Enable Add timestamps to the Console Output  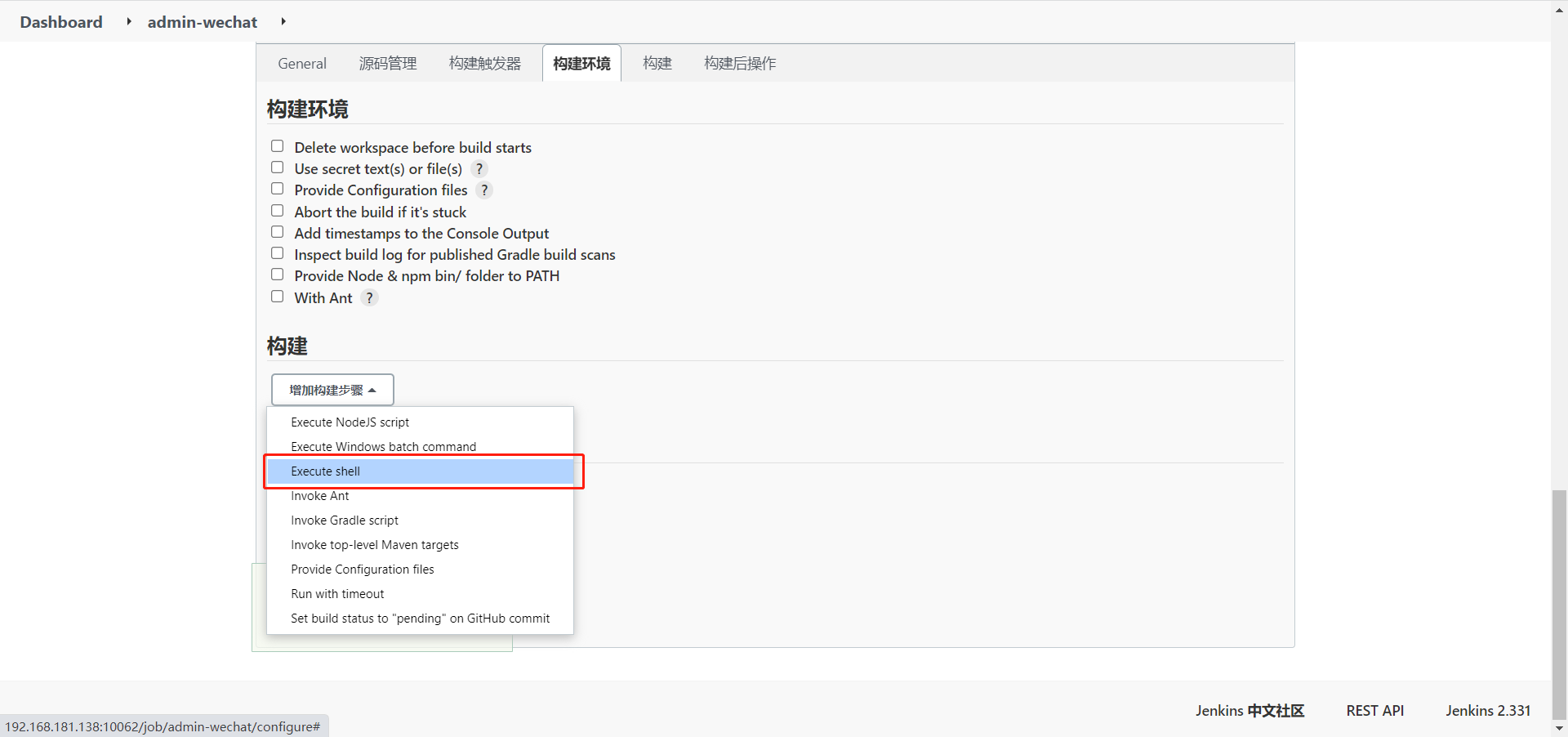(278, 231)
